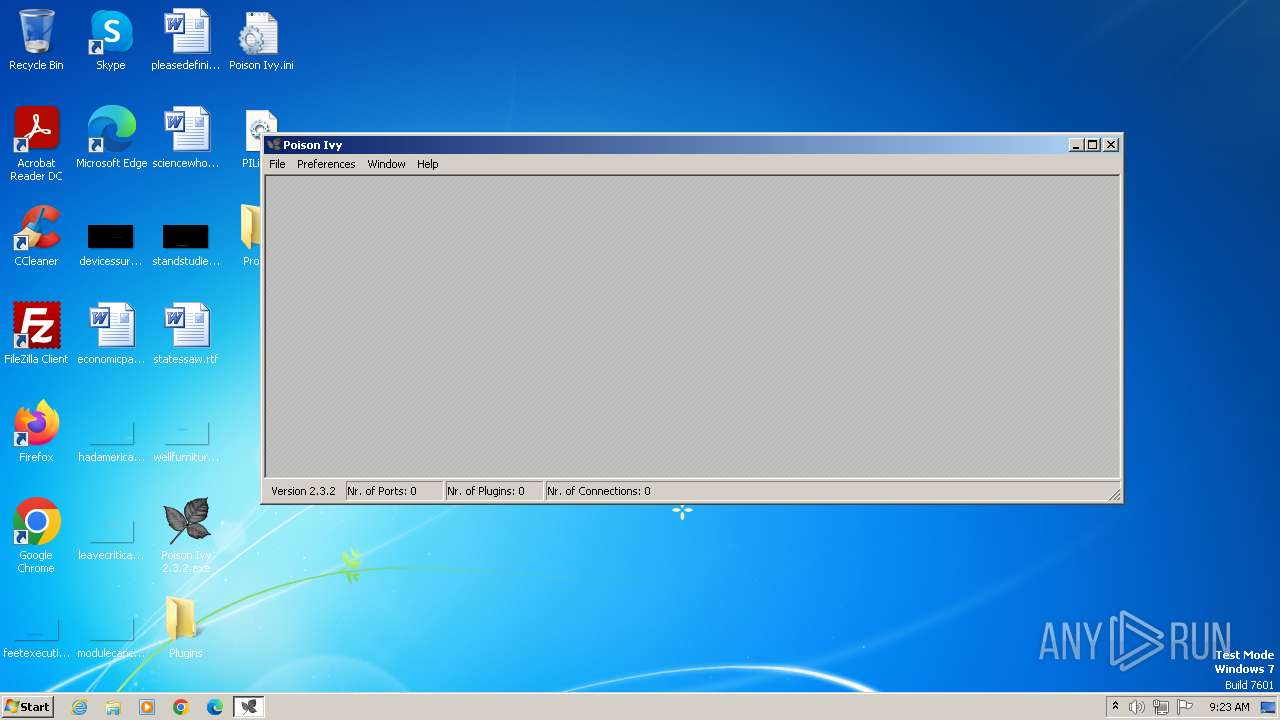Click the Poison Ivy title bar leaf icon
The height and width of the screenshot is (720, 1280).
(273, 145)
